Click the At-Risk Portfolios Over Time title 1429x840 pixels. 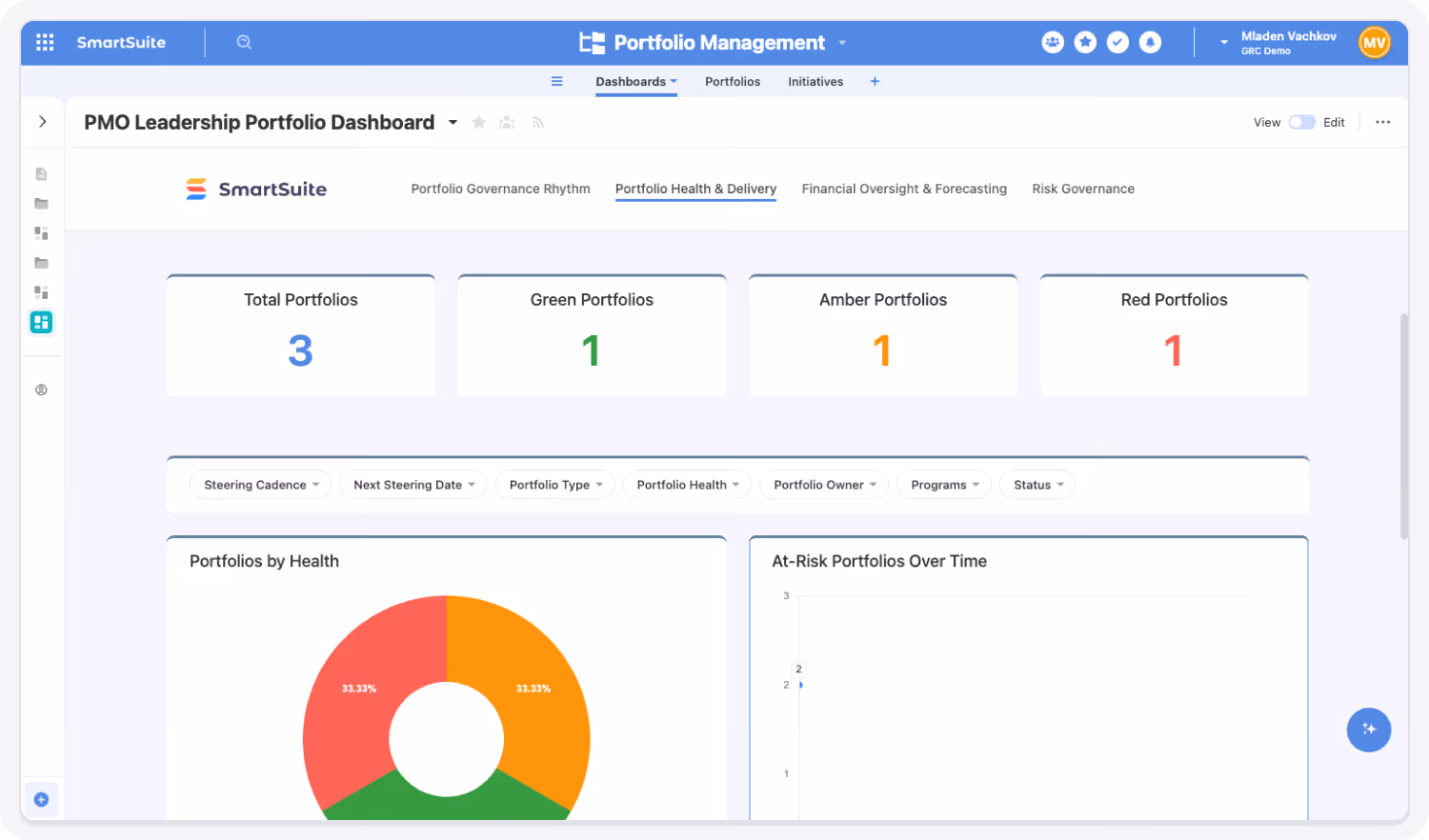(x=879, y=561)
